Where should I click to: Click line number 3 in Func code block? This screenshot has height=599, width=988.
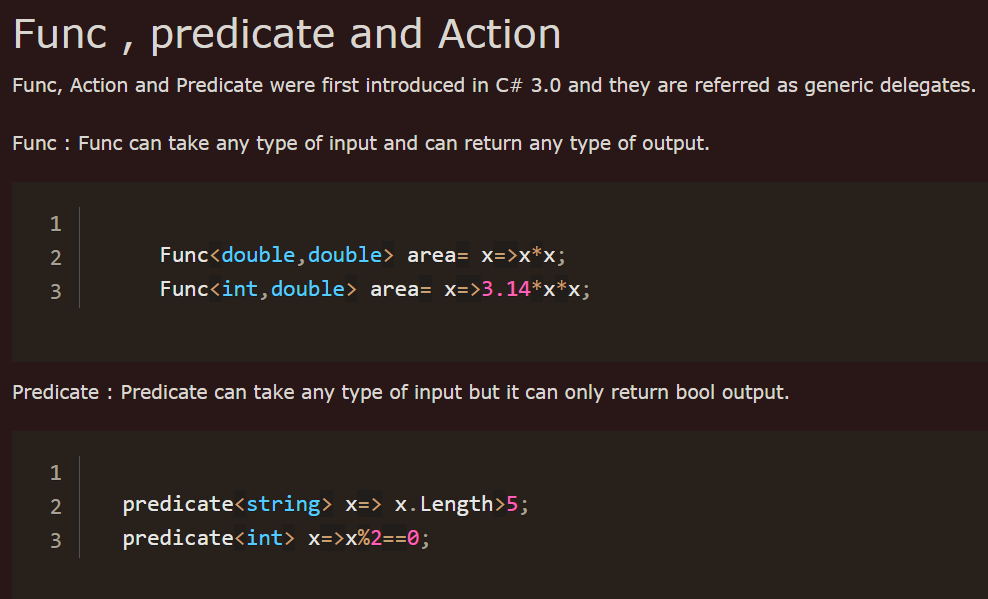pos(55,292)
